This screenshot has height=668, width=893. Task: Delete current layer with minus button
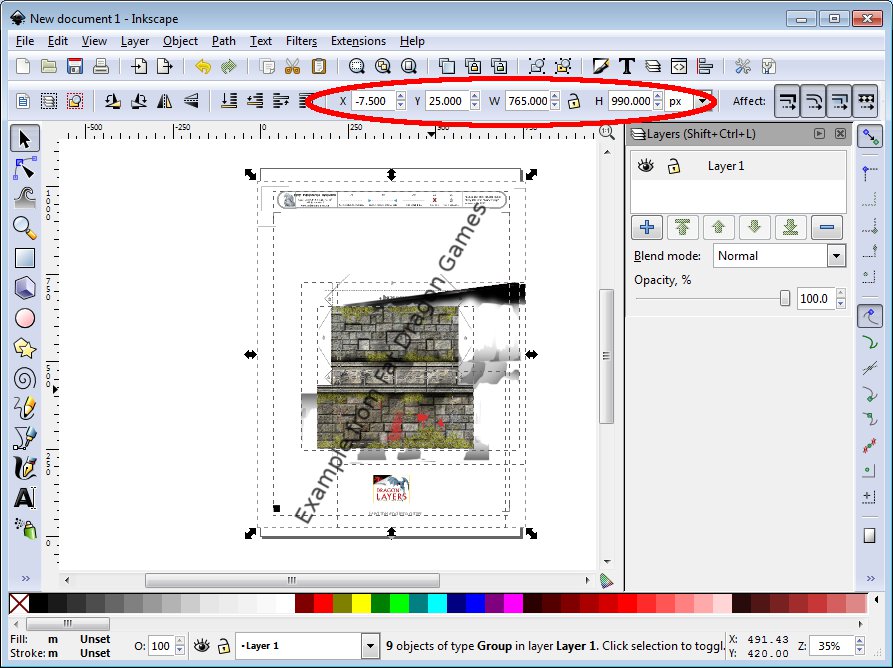pyautogui.click(x=826, y=227)
